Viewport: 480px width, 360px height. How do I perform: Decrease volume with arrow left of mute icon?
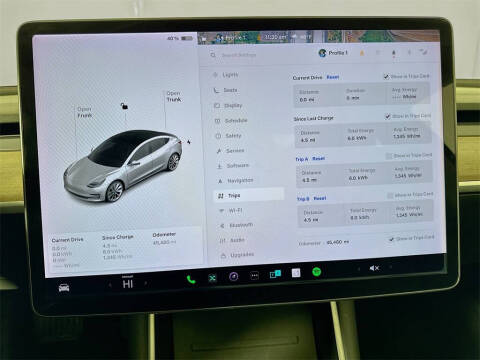point(359,268)
